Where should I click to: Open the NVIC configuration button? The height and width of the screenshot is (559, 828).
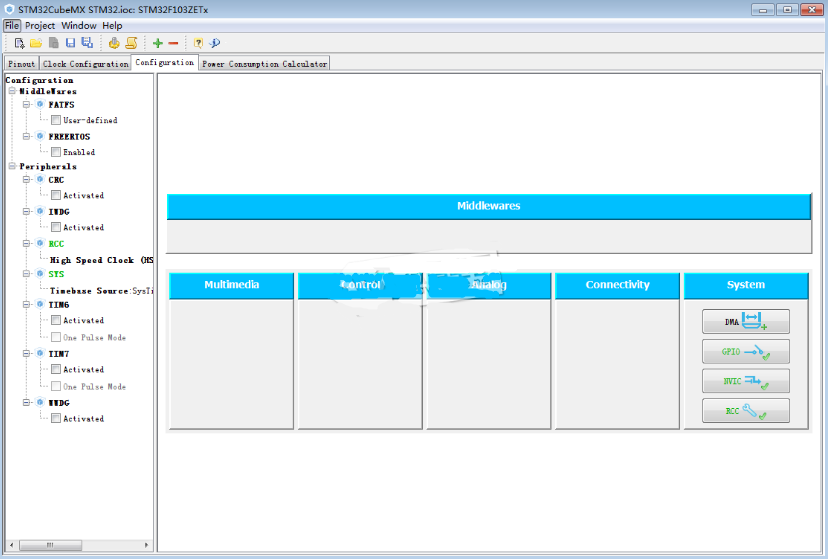point(746,381)
